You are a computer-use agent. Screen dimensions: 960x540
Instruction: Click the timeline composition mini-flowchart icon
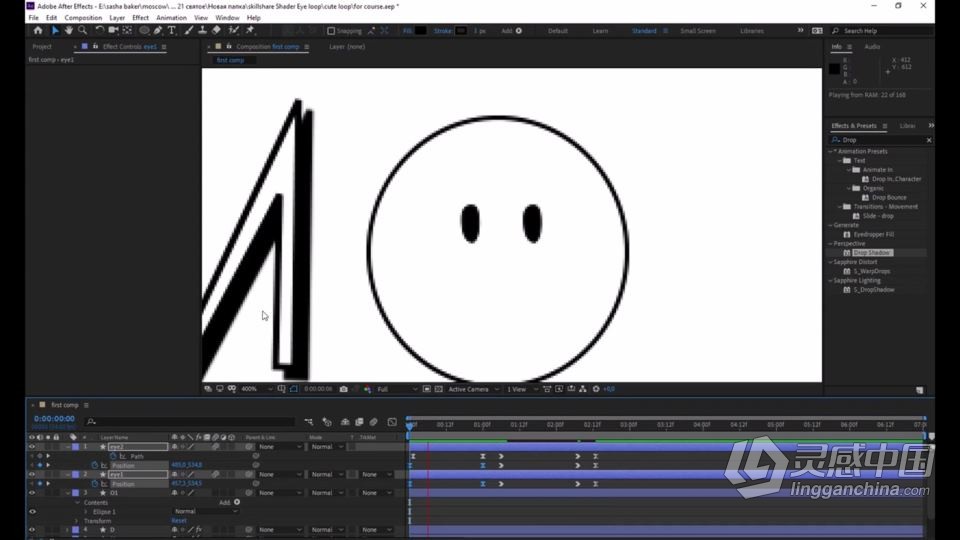pyautogui.click(x=309, y=422)
